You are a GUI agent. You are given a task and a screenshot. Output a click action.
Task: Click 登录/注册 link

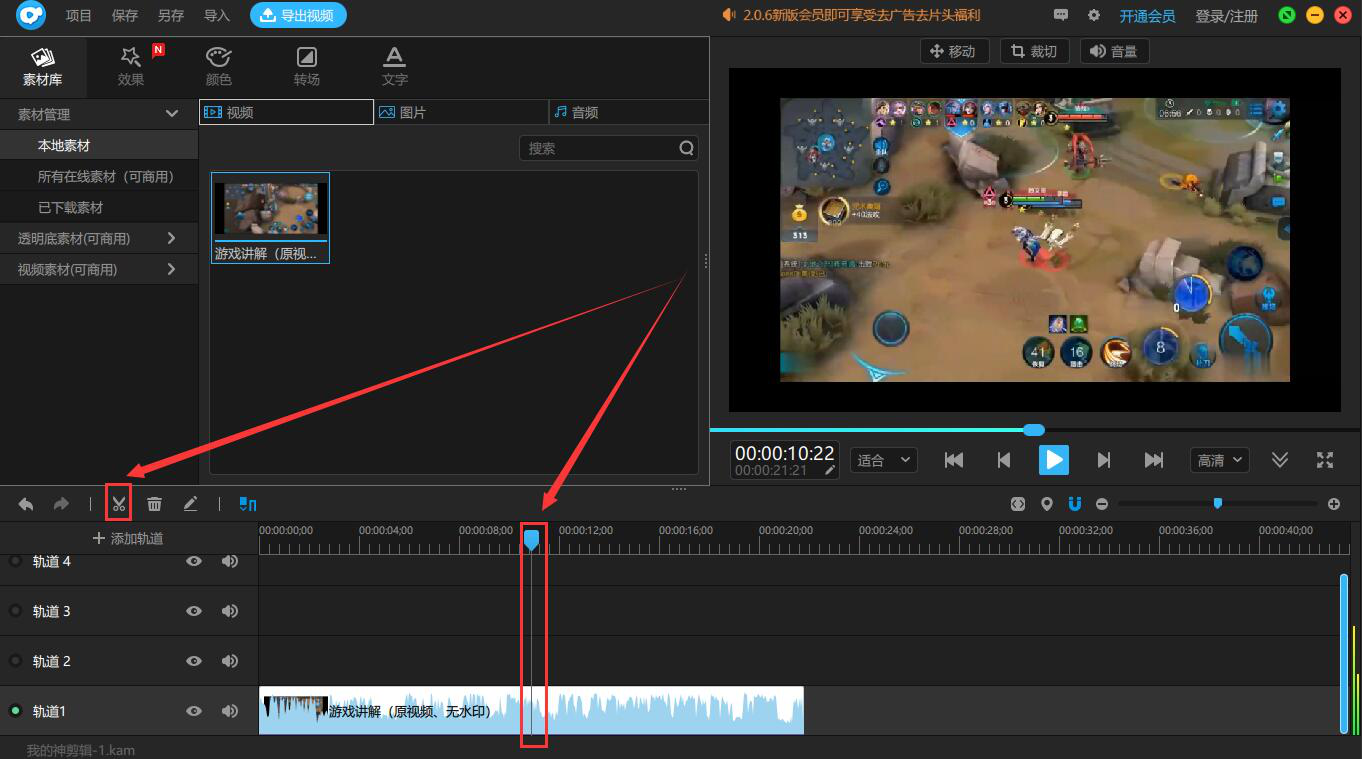[1227, 16]
